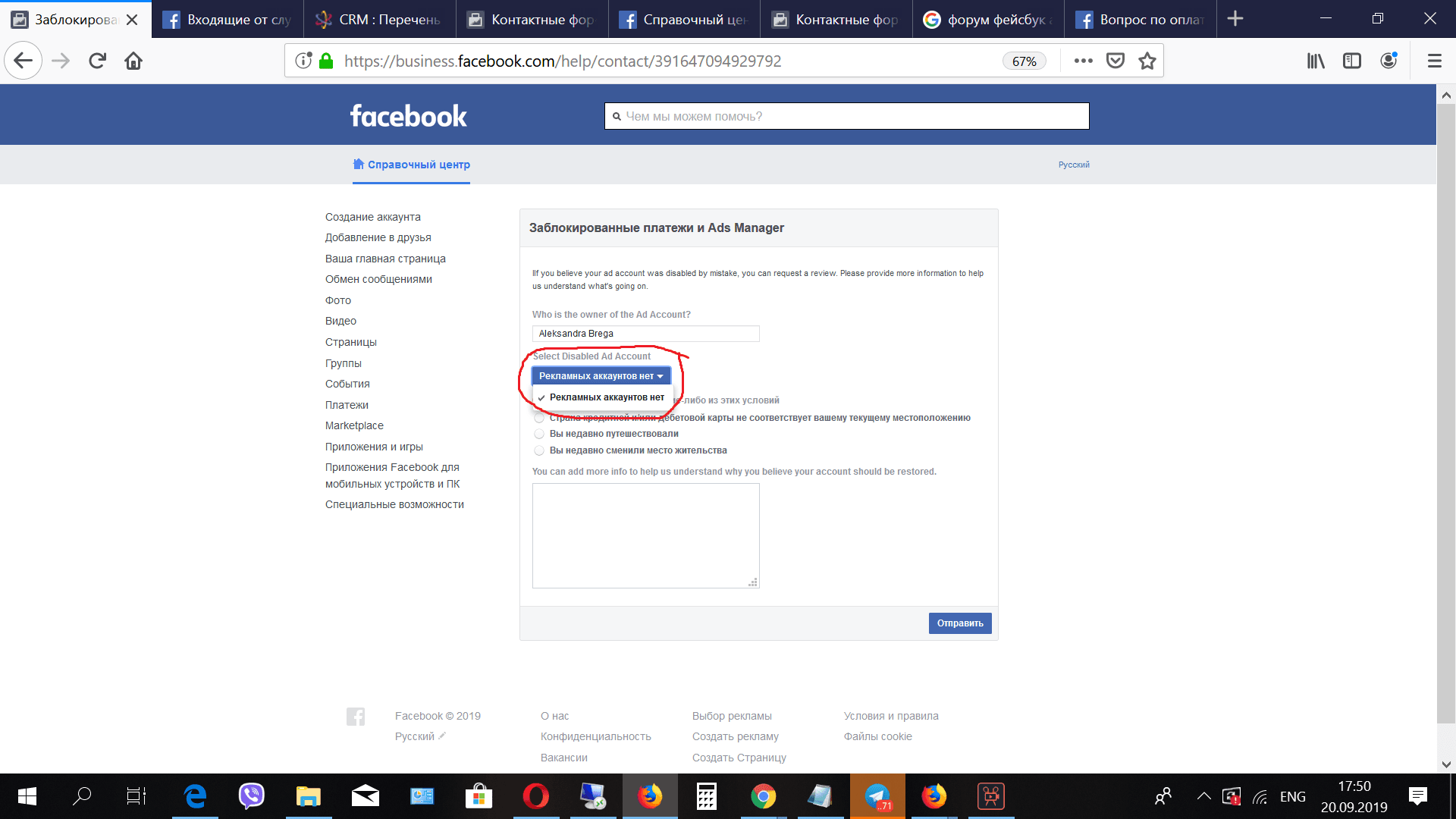Screen dimensions: 1456x819
Task: Open 'Конфиденциальность' footer link
Action: (x=596, y=736)
